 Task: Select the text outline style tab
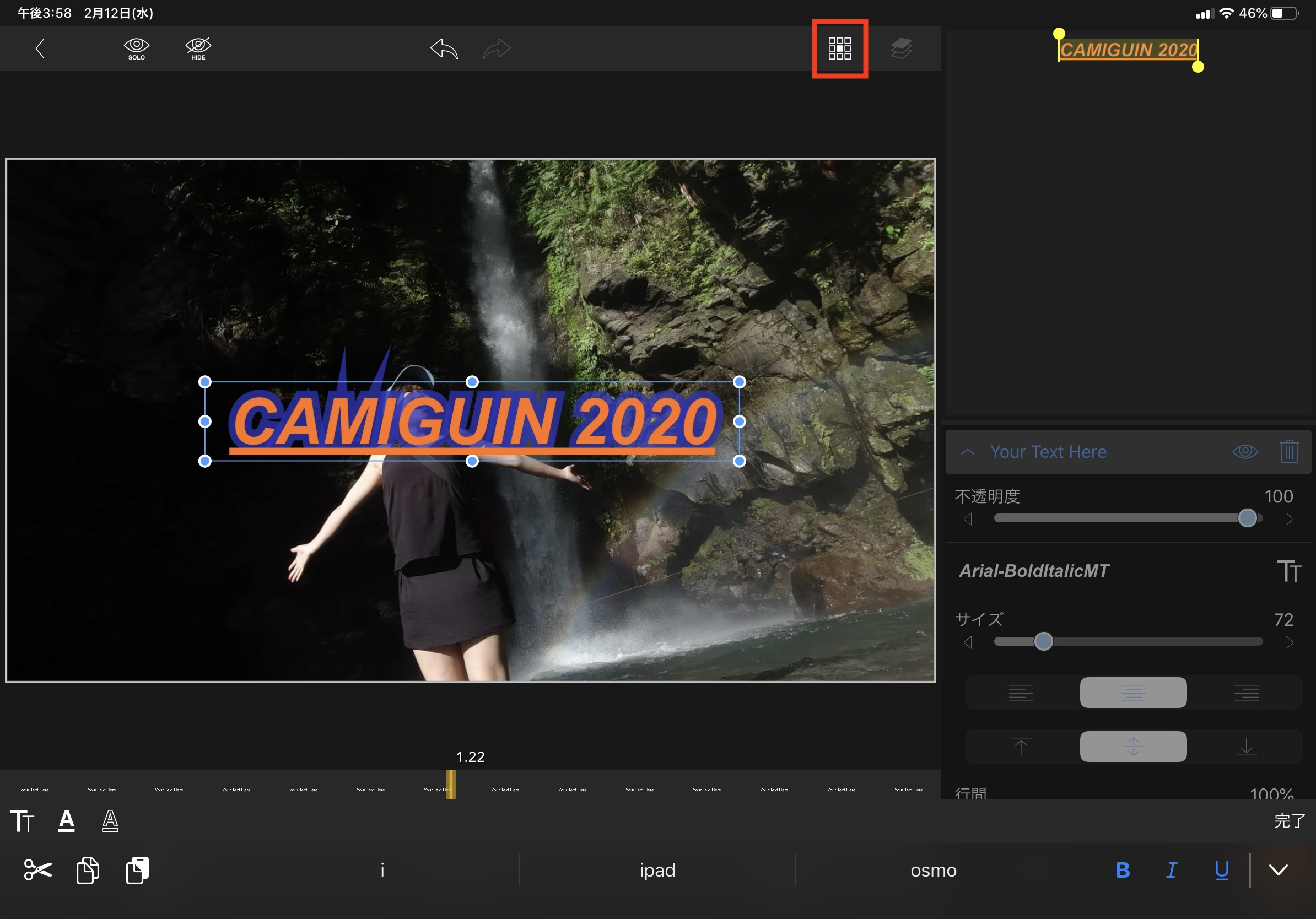coord(110,820)
